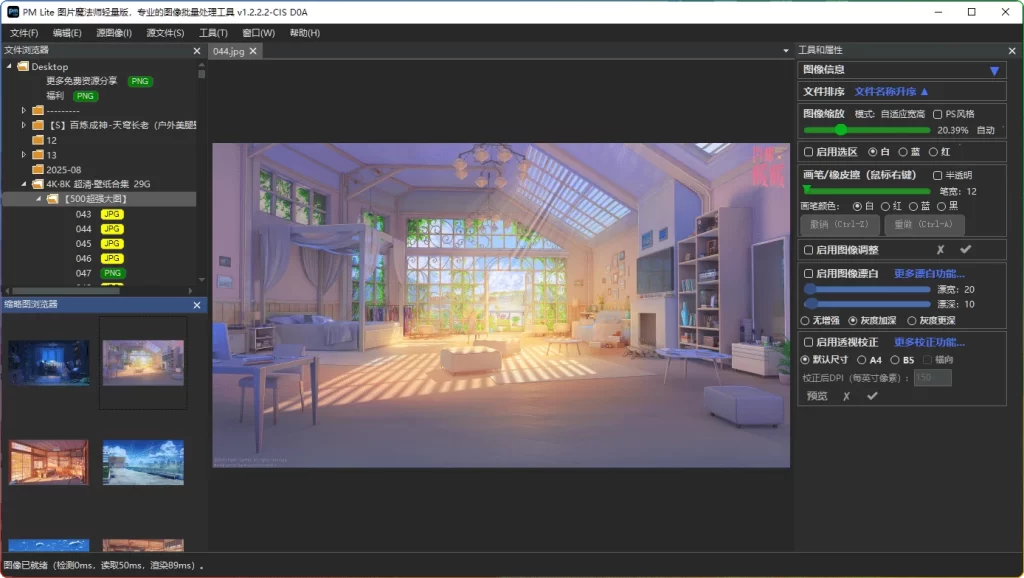Image resolution: width=1024 pixels, height=578 pixels.
Task: Click the folder icon of folder 12
Action: (38, 140)
